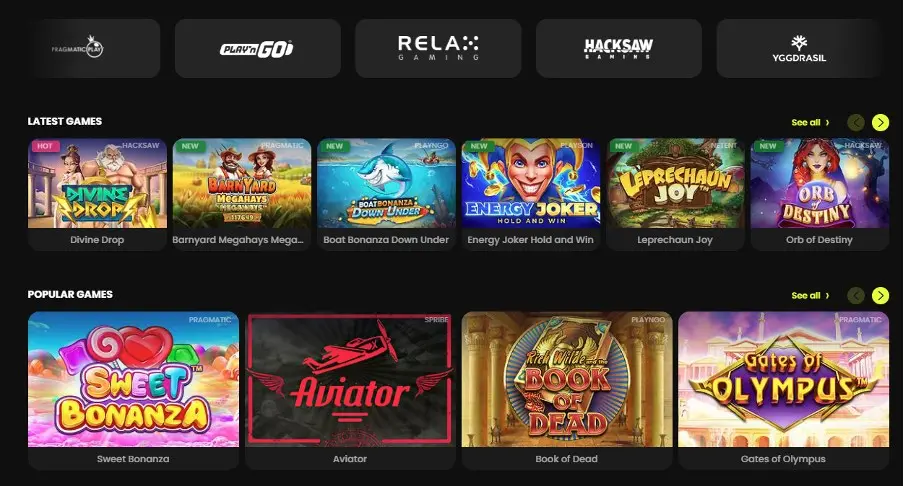Advance Popular Games with the next arrow

point(880,295)
